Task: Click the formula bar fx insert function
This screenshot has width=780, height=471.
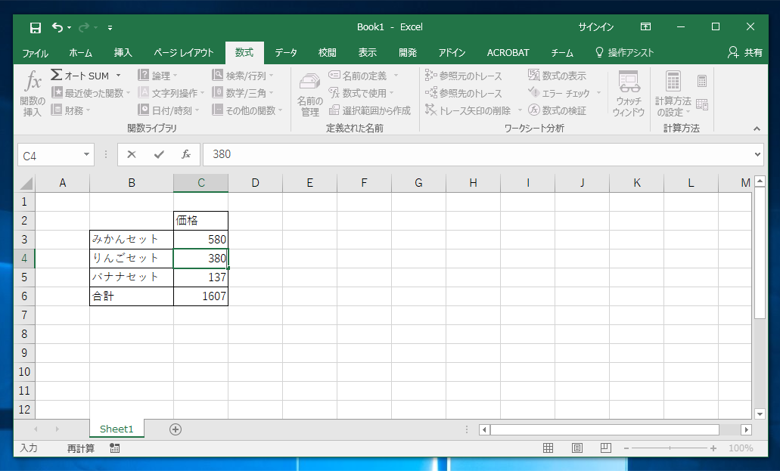Action: pyautogui.click(x=186, y=155)
